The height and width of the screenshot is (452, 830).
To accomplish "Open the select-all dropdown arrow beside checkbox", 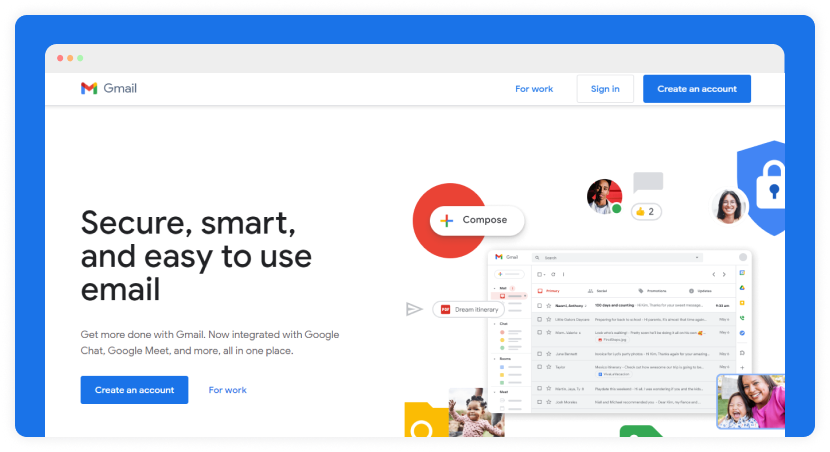I will tap(544, 275).
